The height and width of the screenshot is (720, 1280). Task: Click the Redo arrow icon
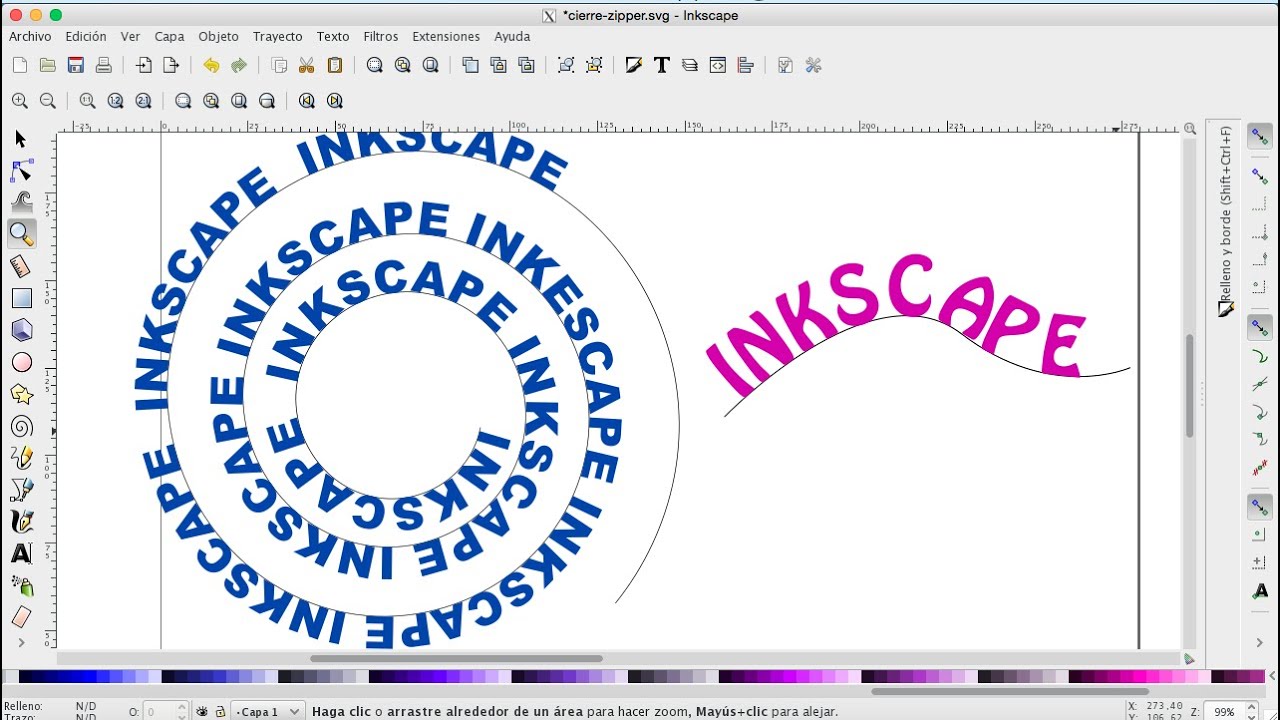239,65
